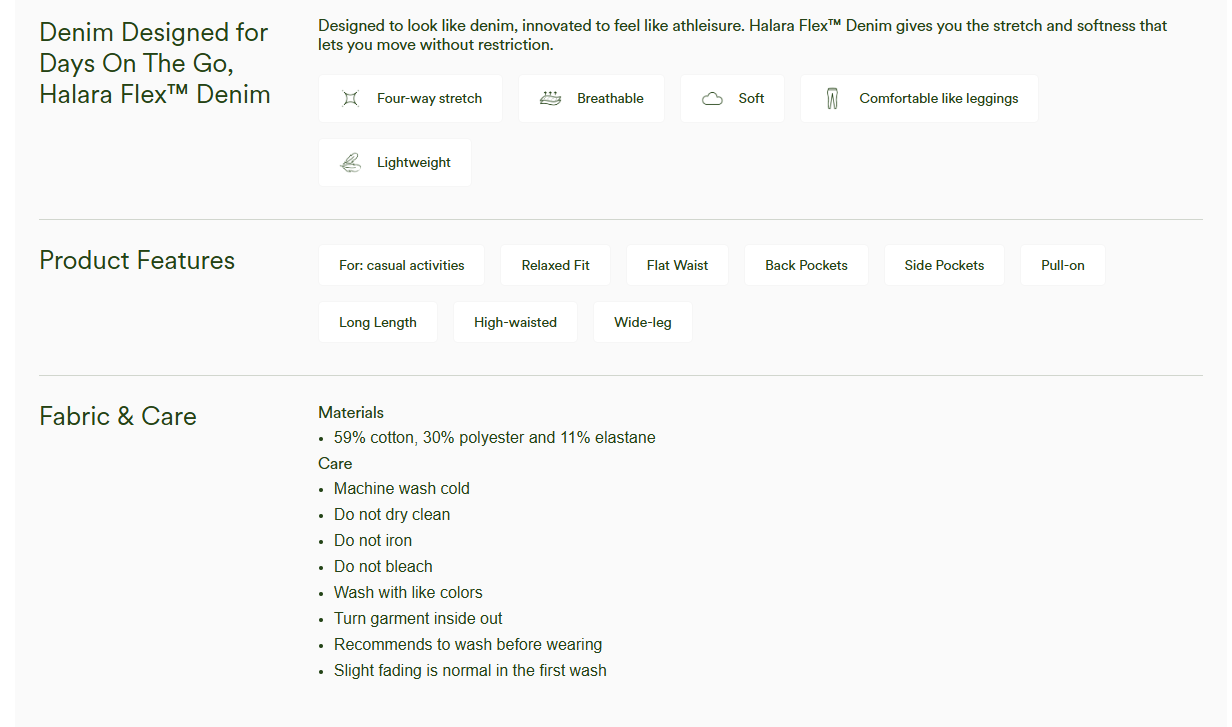This screenshot has width=1232, height=727.
Task: Select the Comfortable like leggings label
Action: (938, 99)
